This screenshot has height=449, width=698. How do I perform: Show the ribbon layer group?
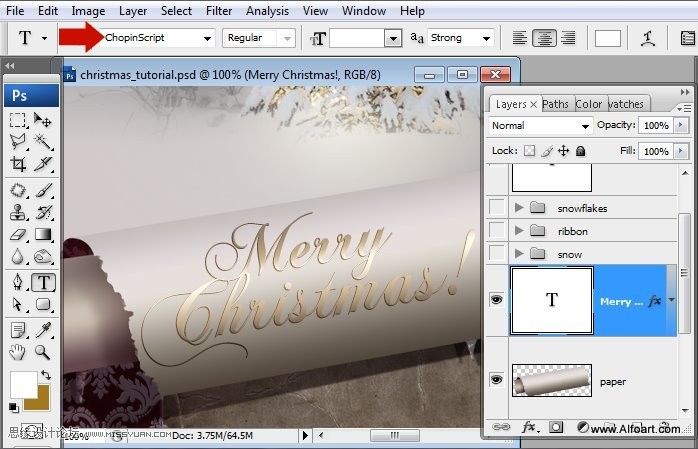pos(497,230)
